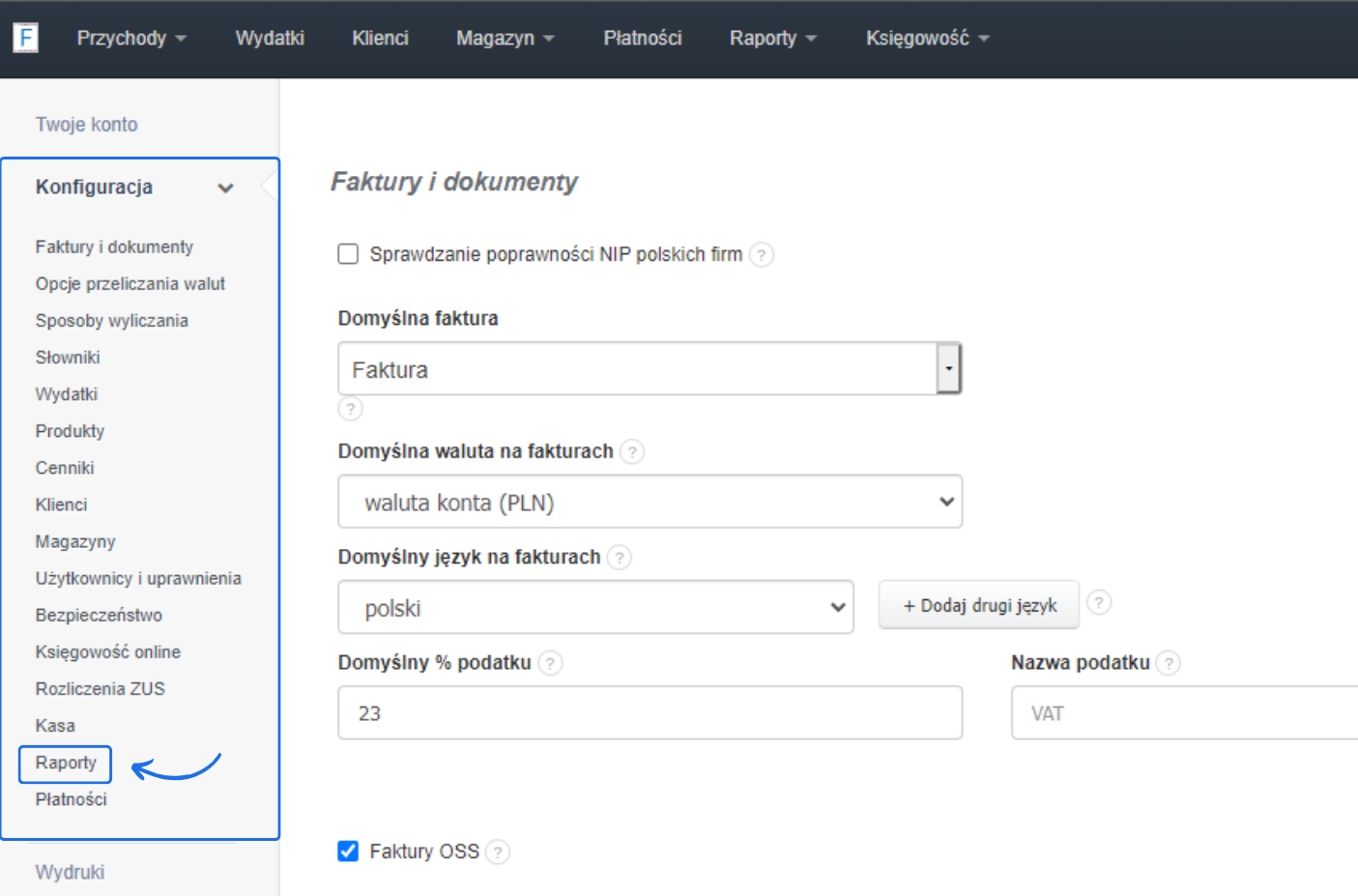Click the Domyślny % podatku input field
This screenshot has width=1358, height=896.
[x=650, y=713]
